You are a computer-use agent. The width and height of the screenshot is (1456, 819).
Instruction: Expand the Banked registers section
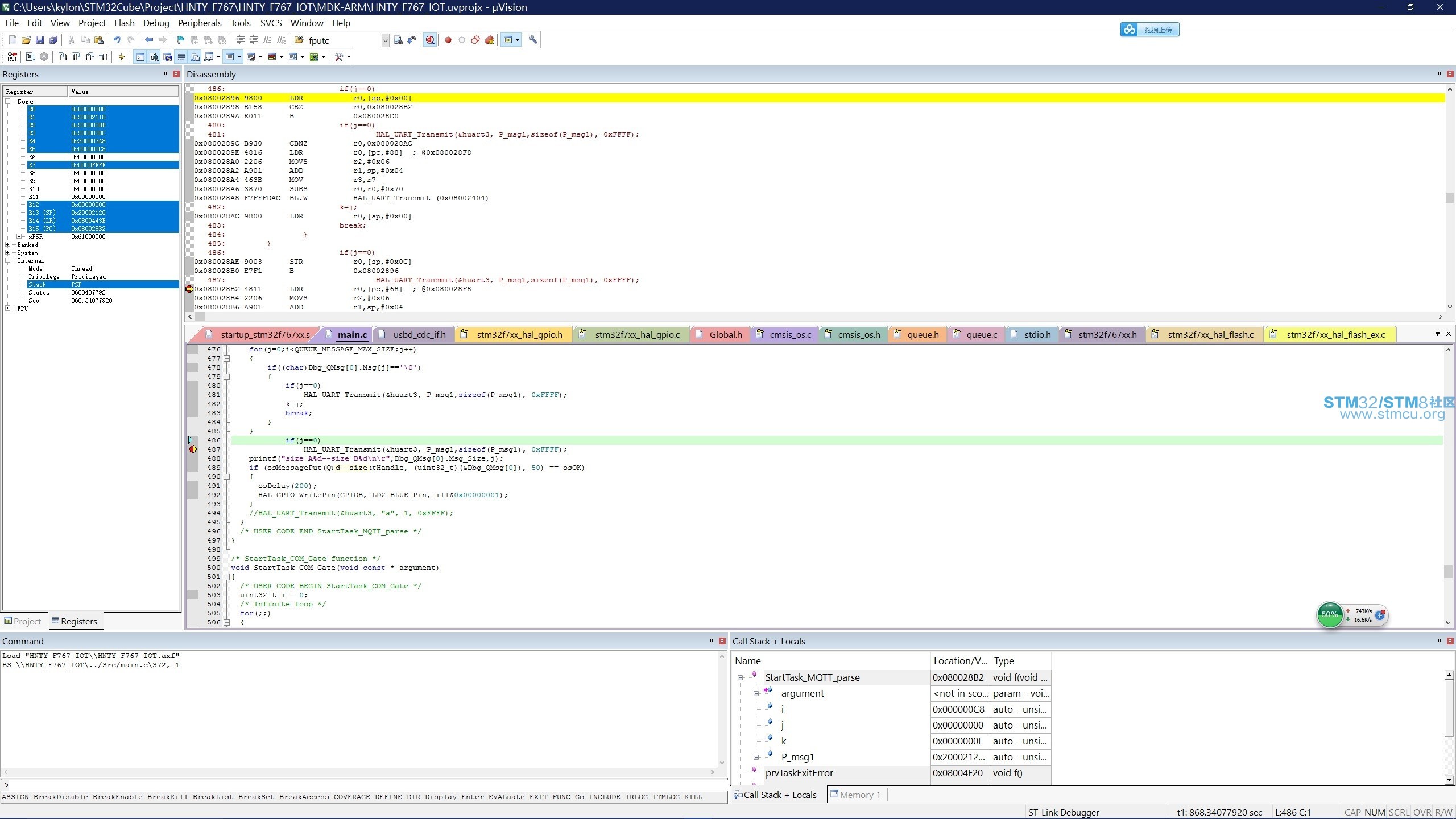click(x=9, y=245)
